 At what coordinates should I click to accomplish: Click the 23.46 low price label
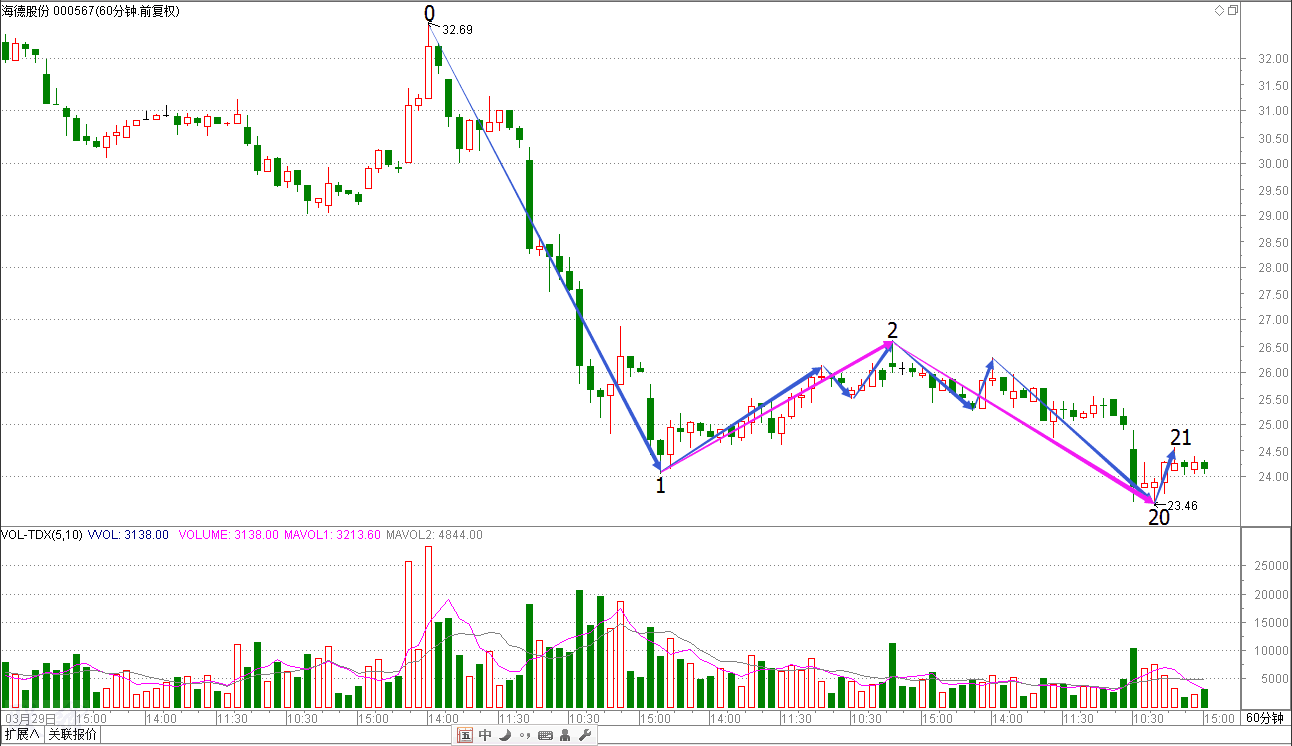coord(1182,506)
